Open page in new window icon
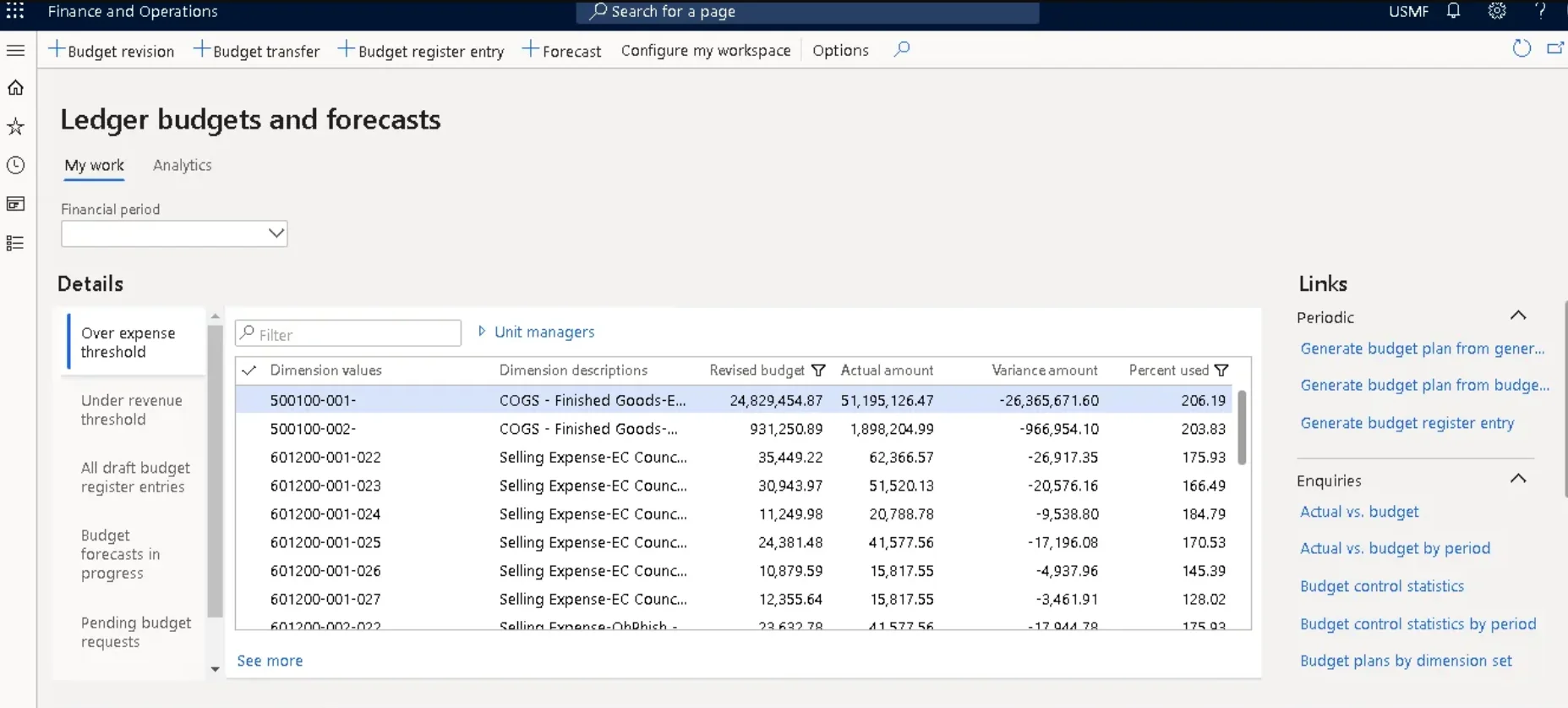The height and width of the screenshot is (708, 1568). (x=1555, y=48)
